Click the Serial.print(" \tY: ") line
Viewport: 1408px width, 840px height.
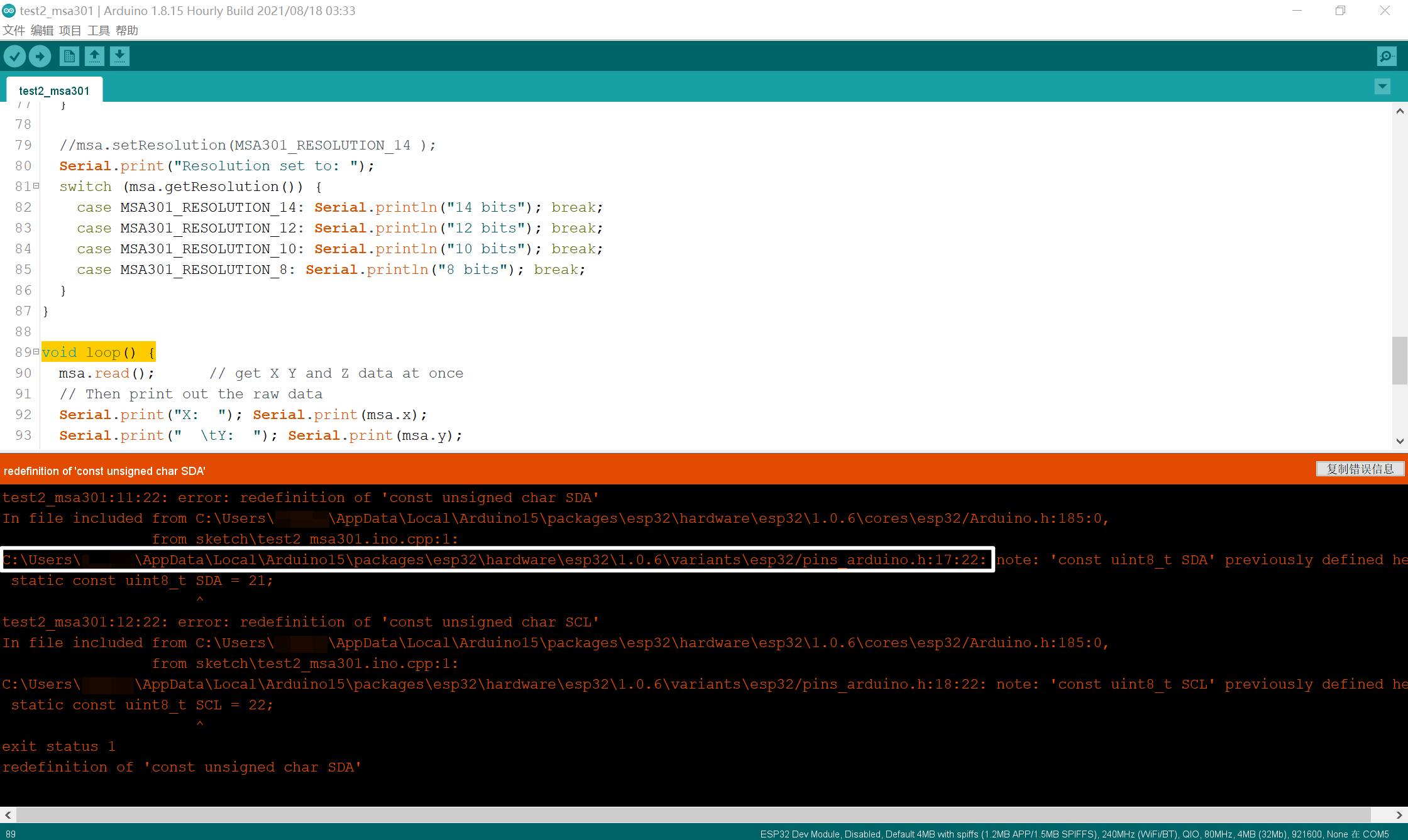(261, 435)
